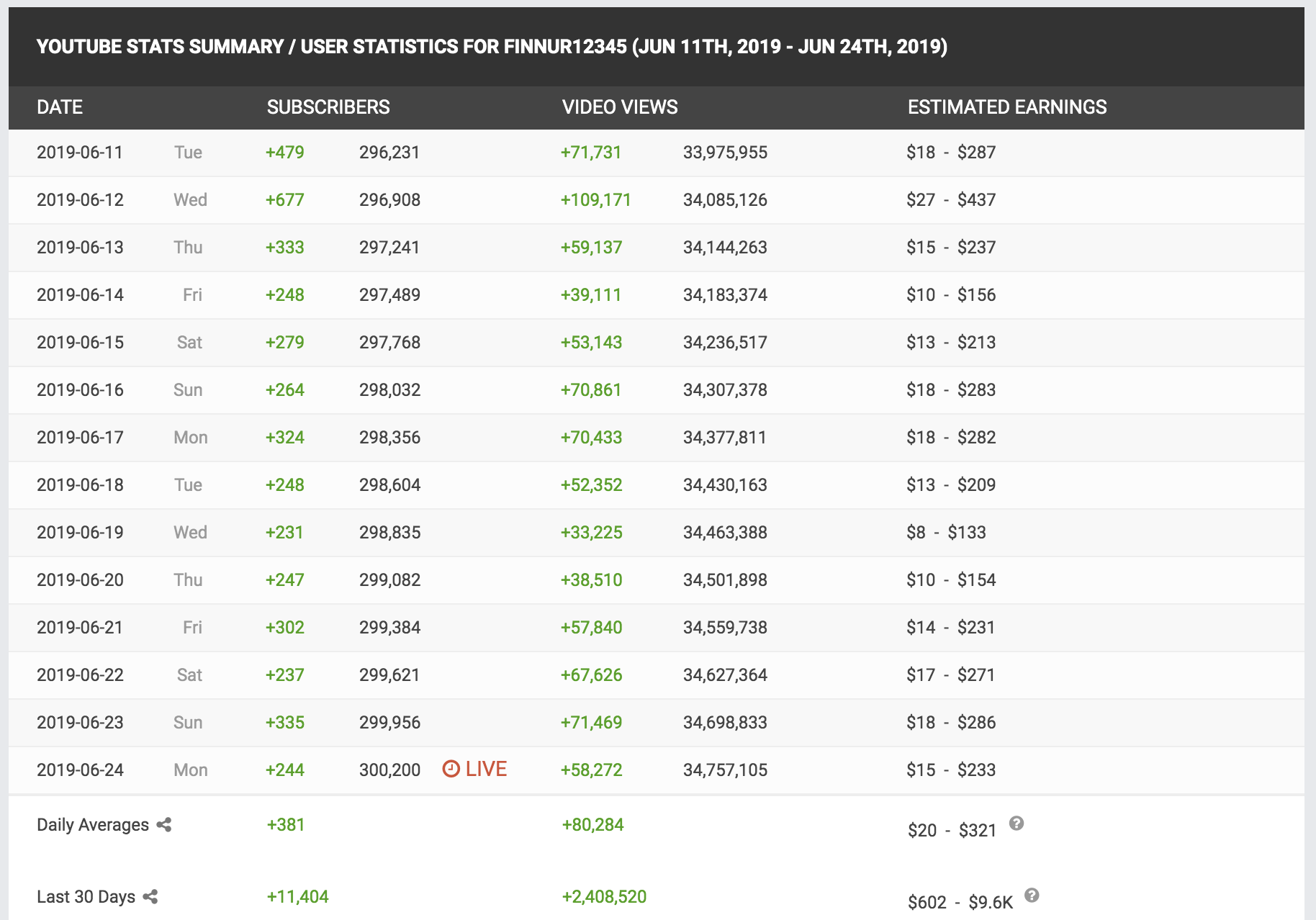1316x920 pixels.
Task: Click the $602 - $9.6K monthly earnings
Action: (x=960, y=903)
